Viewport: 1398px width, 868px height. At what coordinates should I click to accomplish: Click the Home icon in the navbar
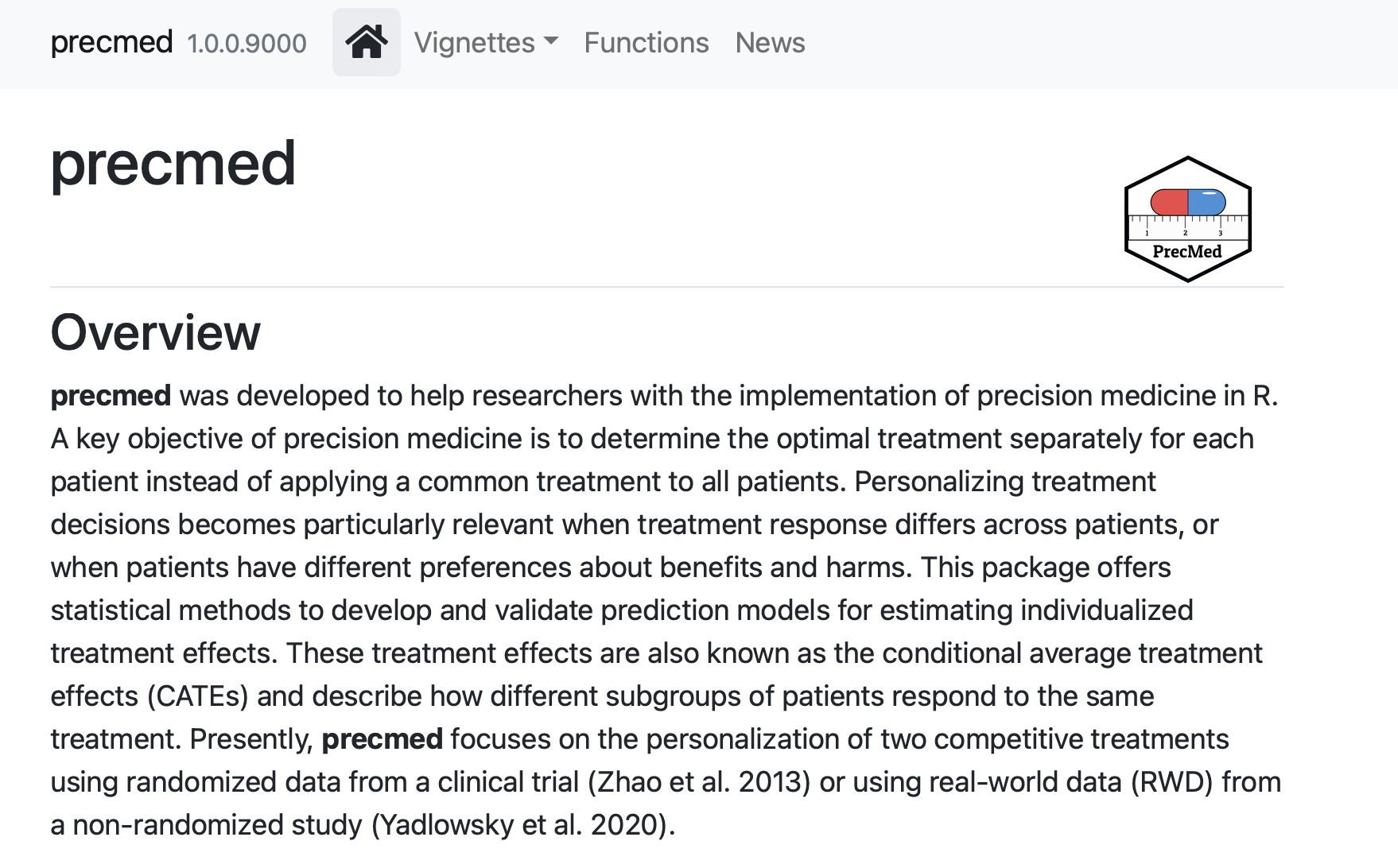366,42
